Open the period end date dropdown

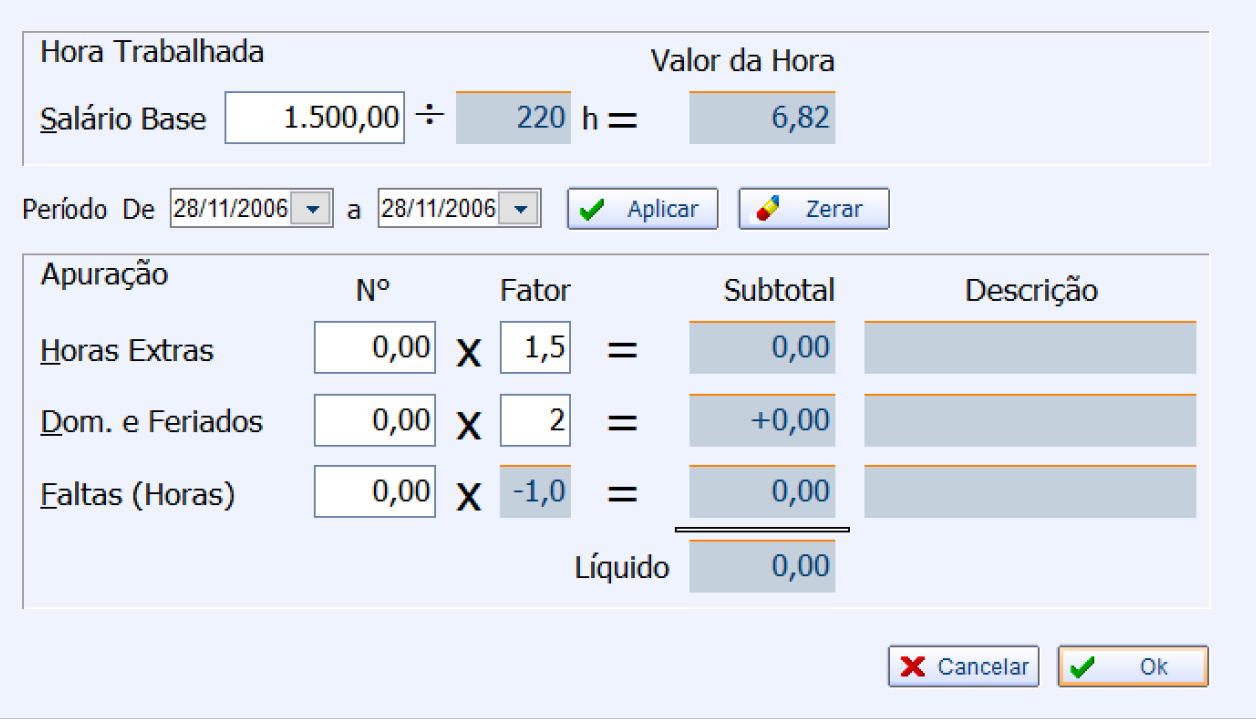point(522,209)
